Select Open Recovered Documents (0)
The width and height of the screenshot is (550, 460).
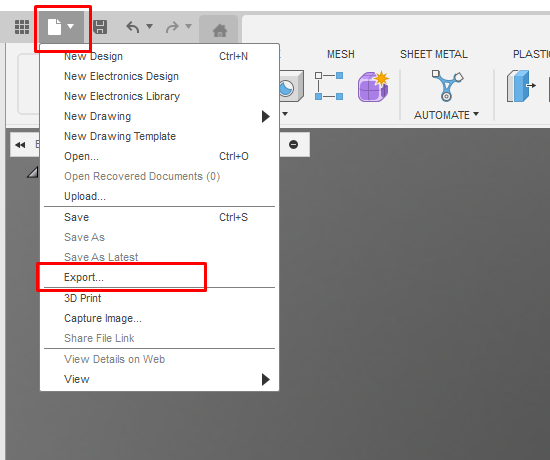(x=159, y=176)
